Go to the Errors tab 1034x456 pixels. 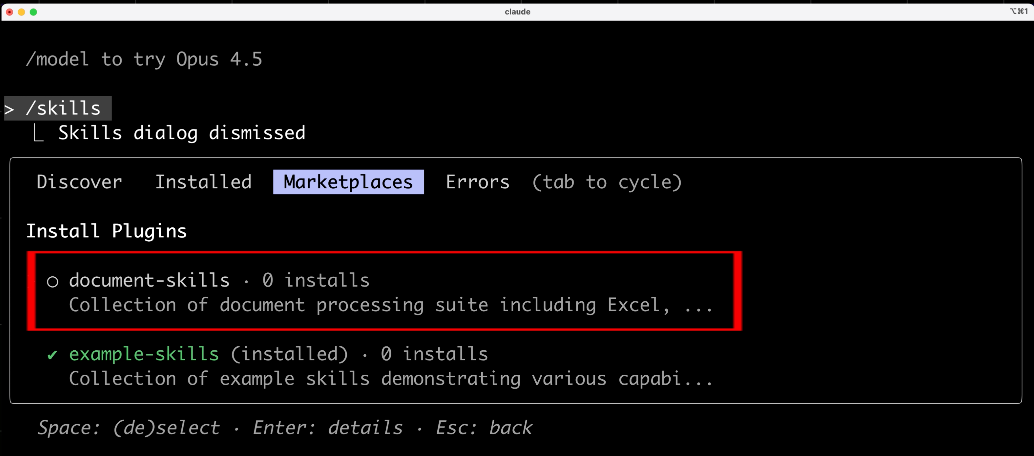coord(477,182)
